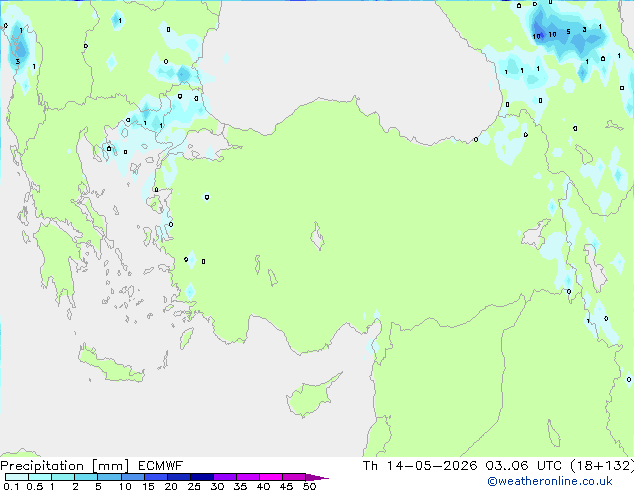This screenshot has width=634, height=490.
Task: Click the legend's purple arrow tip past 50
Action: (x=317, y=478)
